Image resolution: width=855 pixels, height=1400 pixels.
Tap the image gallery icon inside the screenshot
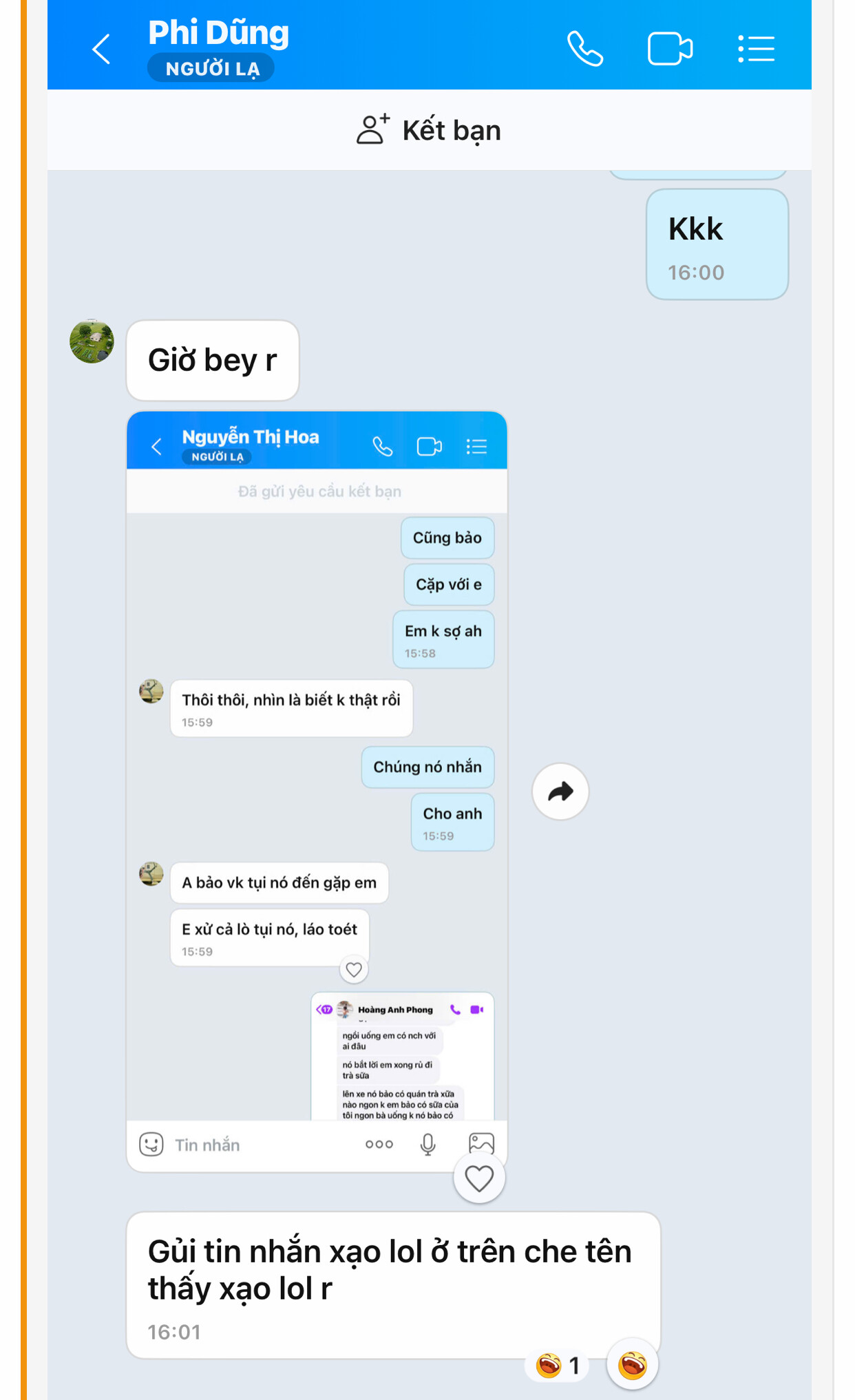pyautogui.click(x=481, y=1144)
